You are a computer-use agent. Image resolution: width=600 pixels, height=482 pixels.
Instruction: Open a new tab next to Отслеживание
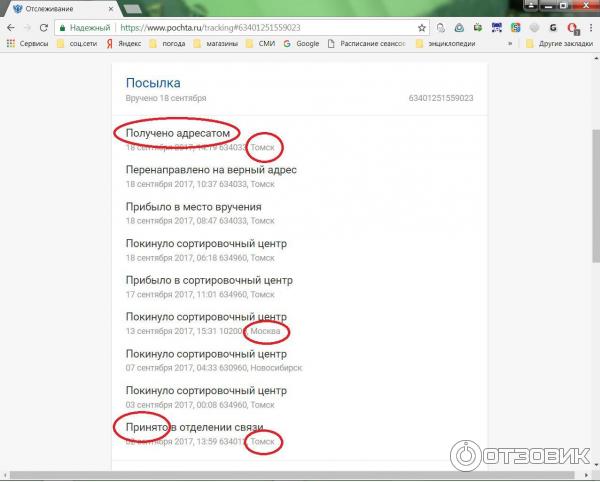(x=132, y=9)
